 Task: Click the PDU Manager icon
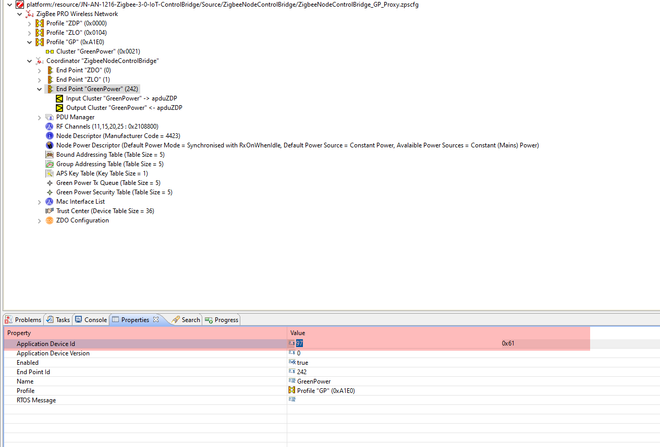[x=50, y=117]
